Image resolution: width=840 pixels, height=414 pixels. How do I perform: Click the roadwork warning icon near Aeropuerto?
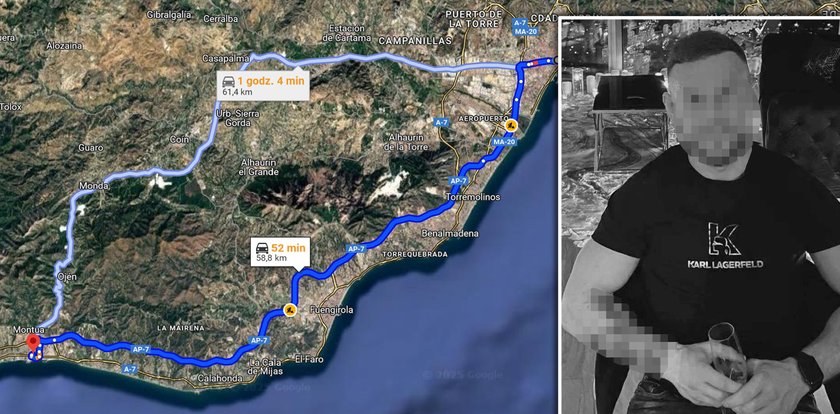[511, 126]
